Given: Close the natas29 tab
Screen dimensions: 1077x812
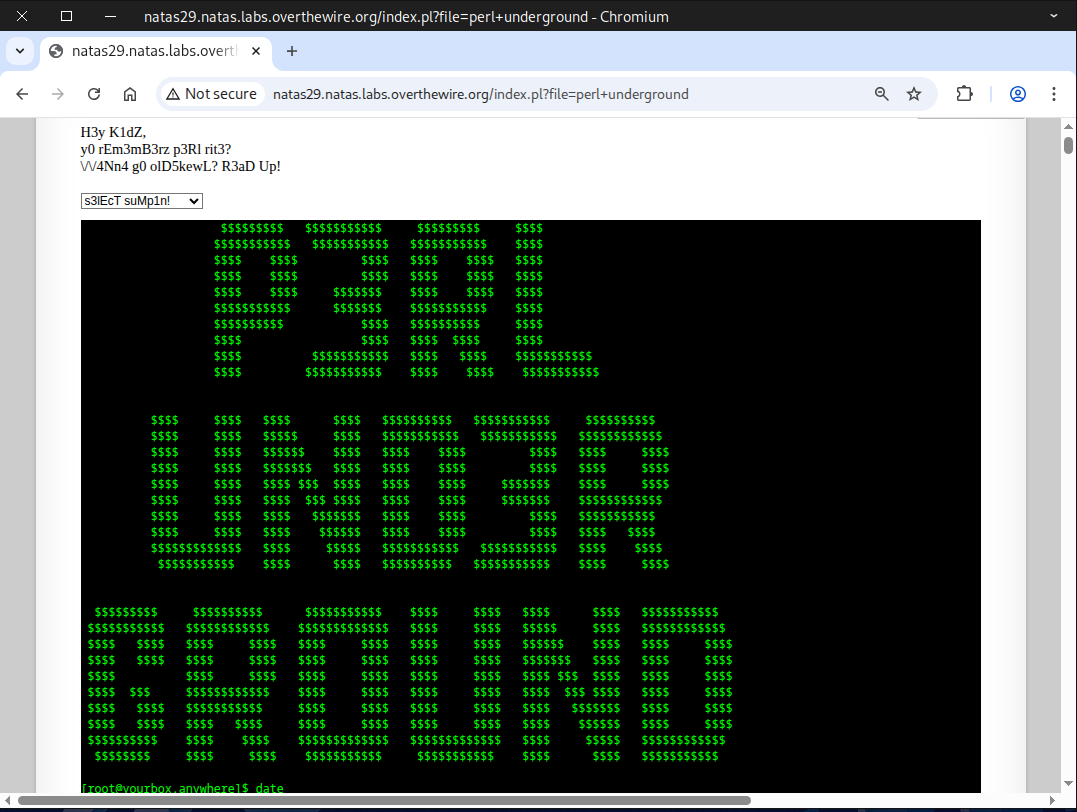Looking at the screenshot, I should pos(255,51).
